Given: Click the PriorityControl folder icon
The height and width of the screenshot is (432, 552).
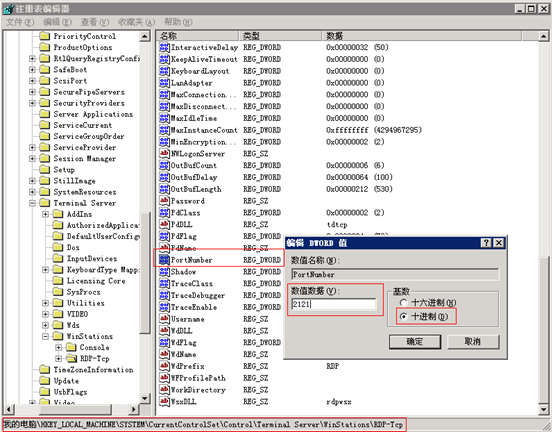Looking at the screenshot, I should click(x=44, y=36).
